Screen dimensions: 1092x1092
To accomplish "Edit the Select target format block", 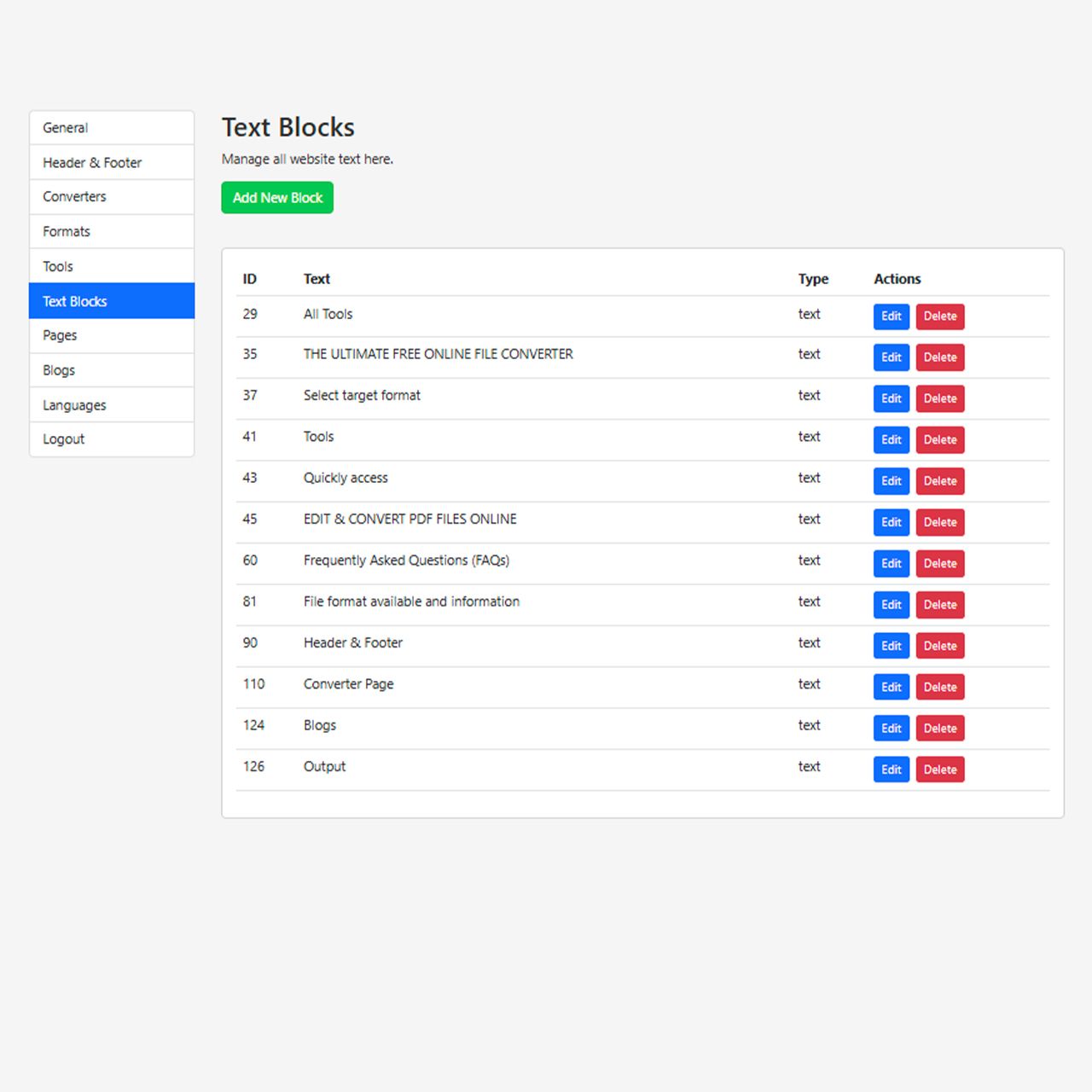I will tap(892, 398).
